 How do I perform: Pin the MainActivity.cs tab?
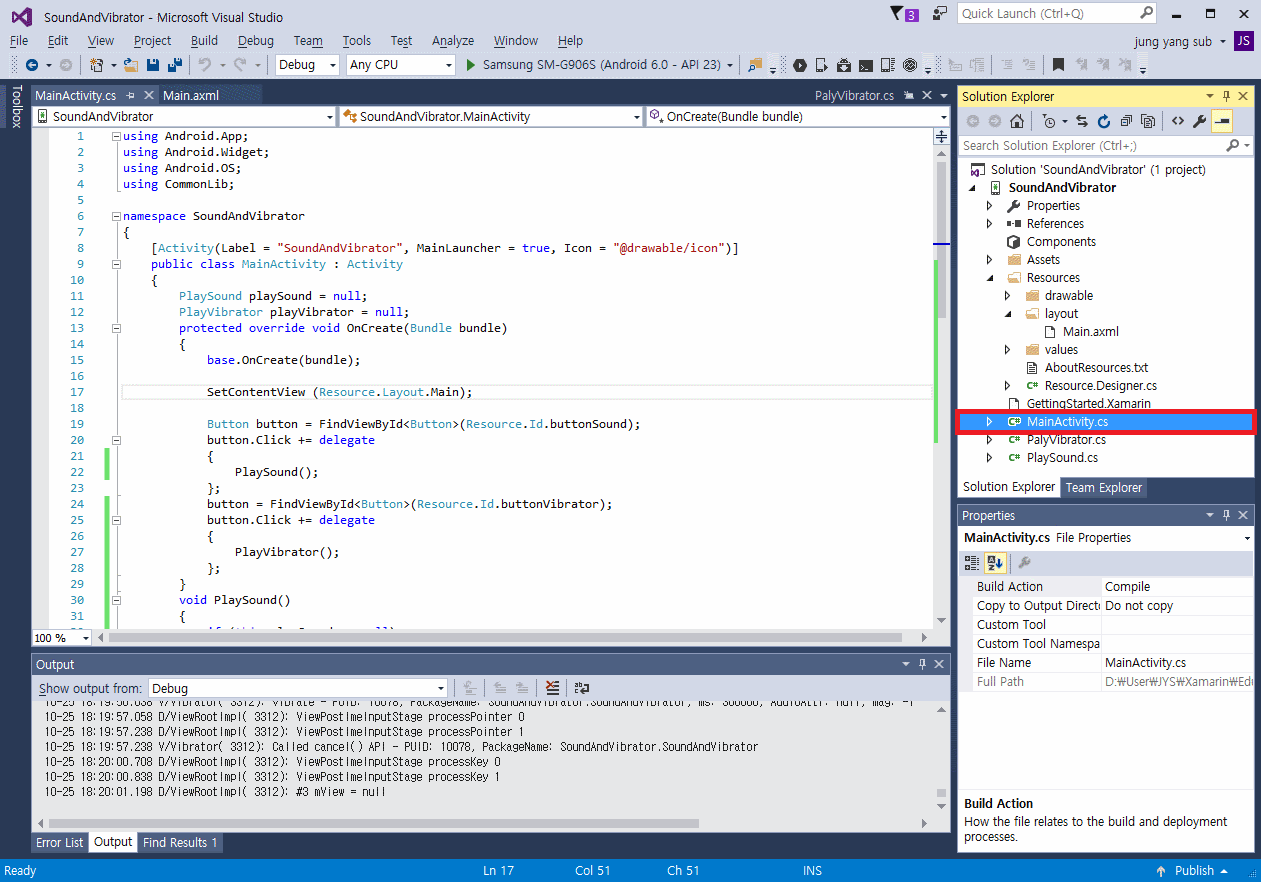click(x=130, y=96)
